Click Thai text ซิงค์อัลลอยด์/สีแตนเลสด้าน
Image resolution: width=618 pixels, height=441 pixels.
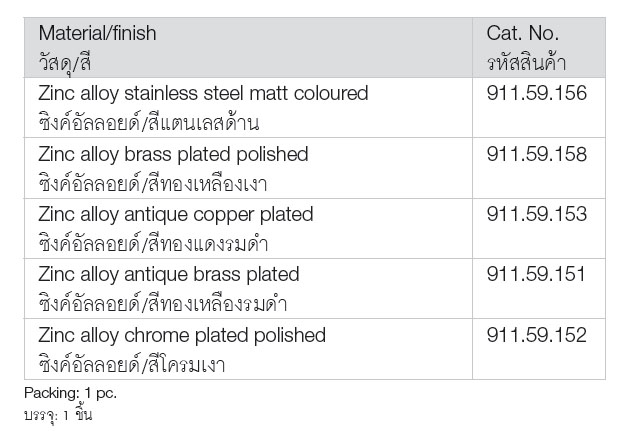149,123
